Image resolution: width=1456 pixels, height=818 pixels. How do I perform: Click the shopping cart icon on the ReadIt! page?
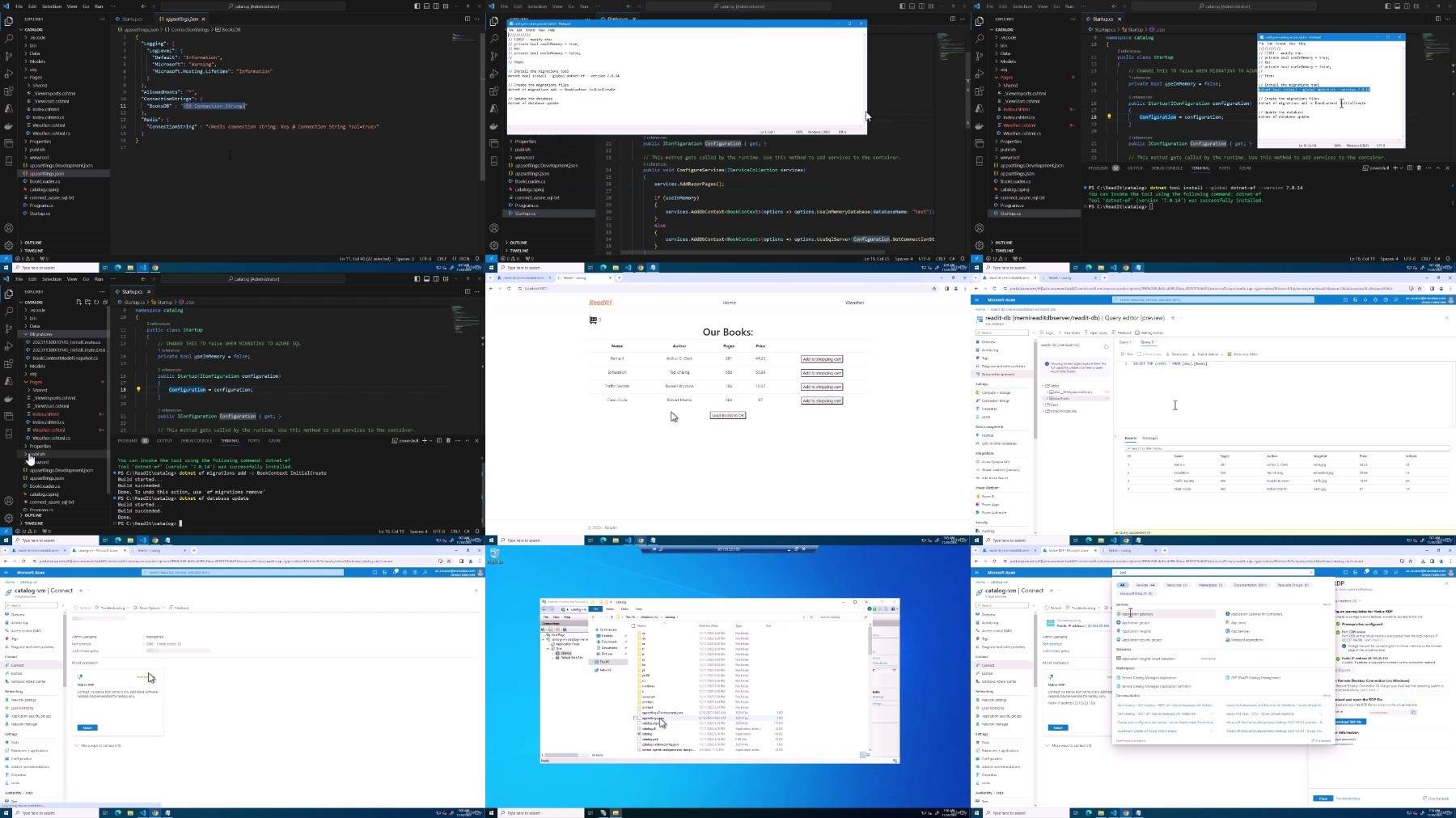[593, 320]
